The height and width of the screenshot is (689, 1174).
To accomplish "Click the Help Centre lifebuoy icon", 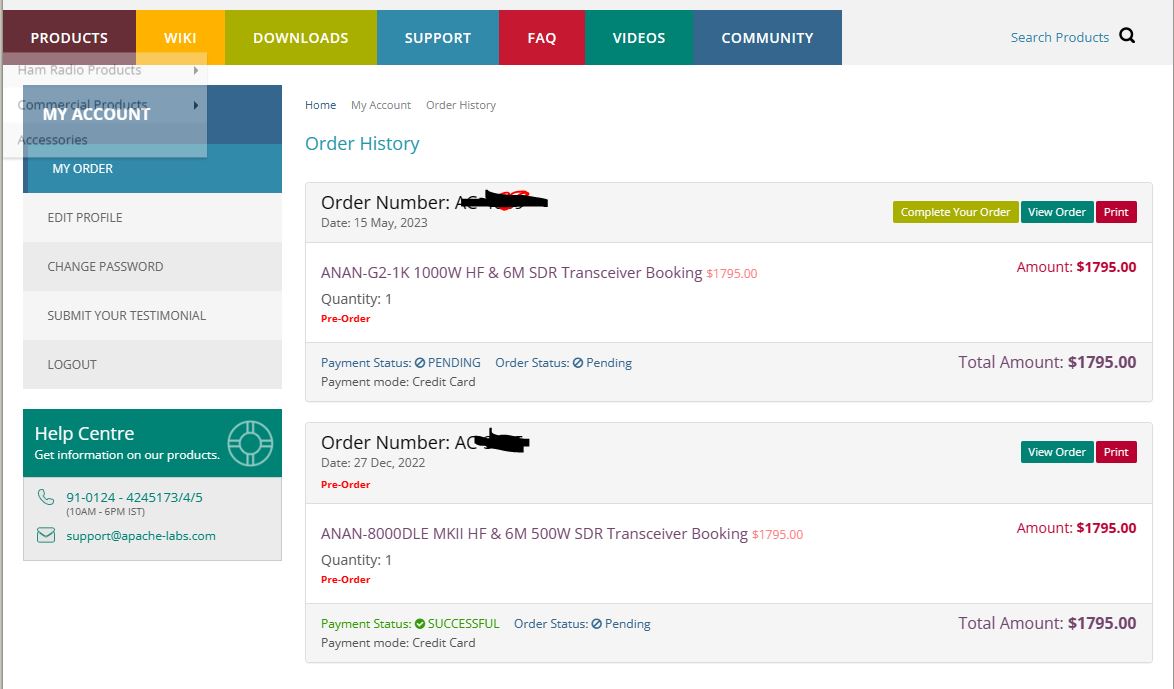I will 250,443.
